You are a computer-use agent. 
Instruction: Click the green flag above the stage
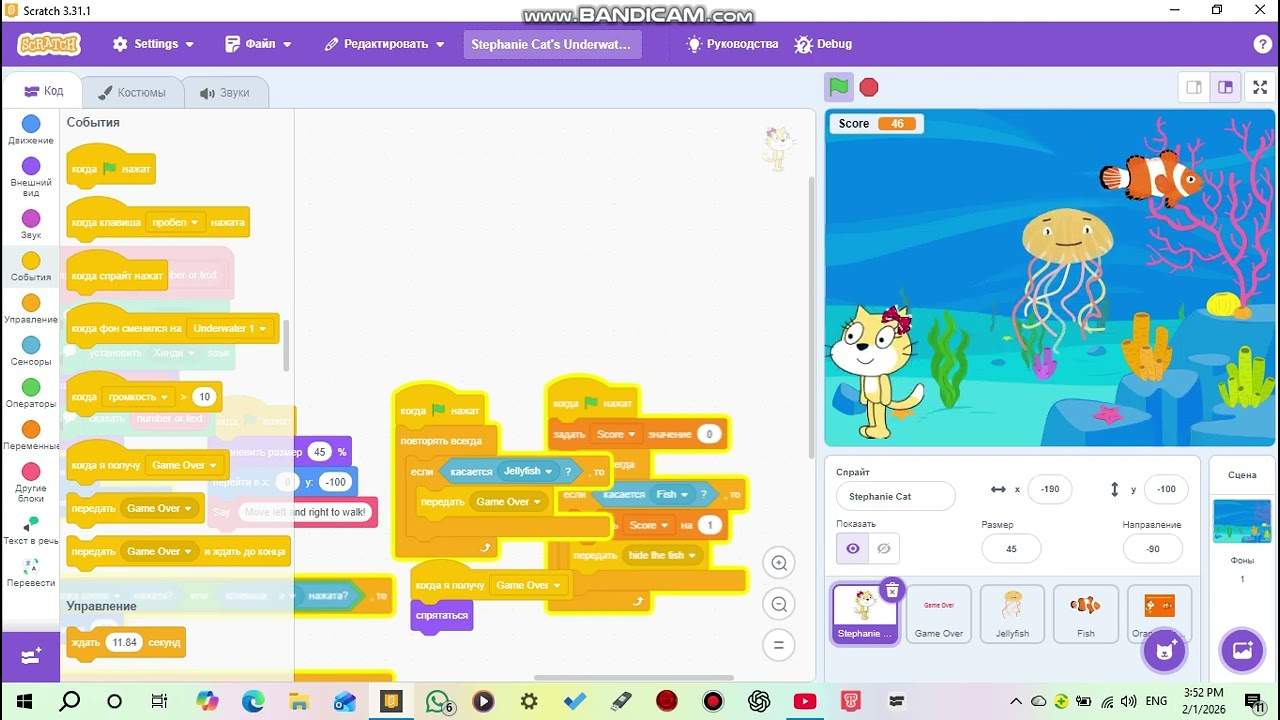point(839,87)
